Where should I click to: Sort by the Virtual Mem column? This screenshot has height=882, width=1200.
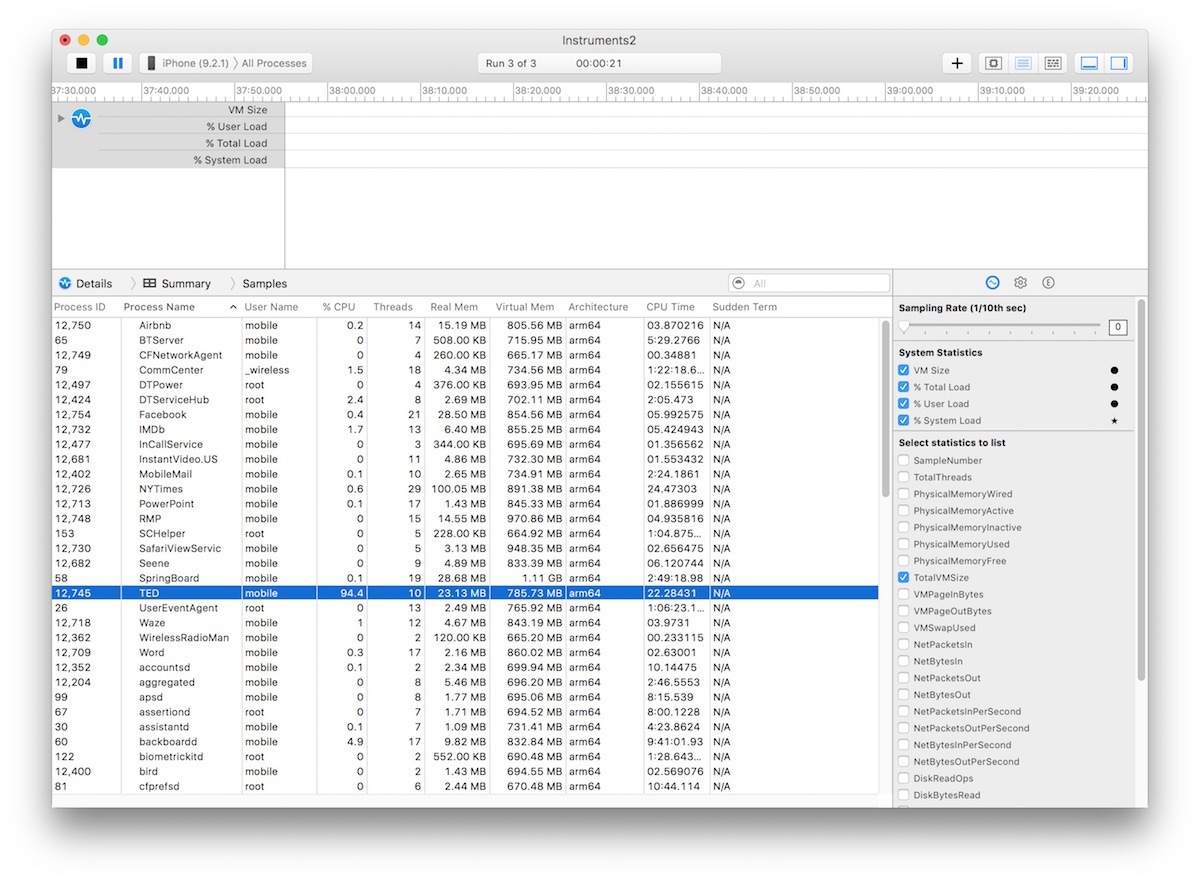click(527, 307)
